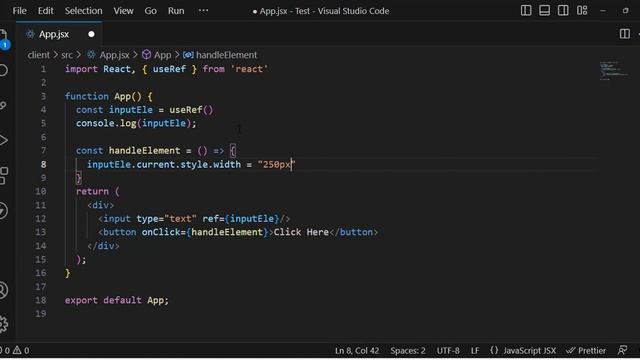This screenshot has width=640, height=360.
Task: Restore down the VS Code window
Action: tap(625, 11)
